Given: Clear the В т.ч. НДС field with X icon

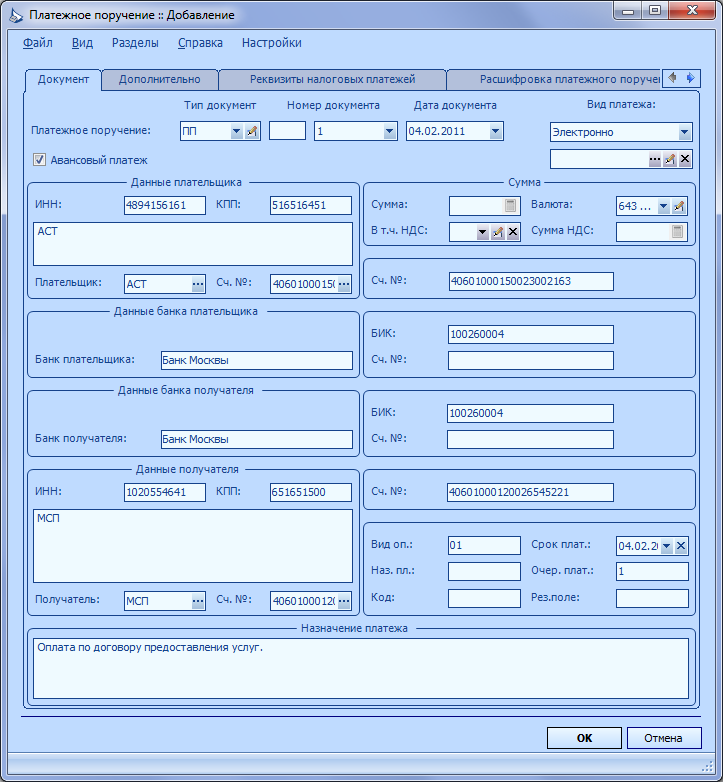Looking at the screenshot, I should pos(513,232).
